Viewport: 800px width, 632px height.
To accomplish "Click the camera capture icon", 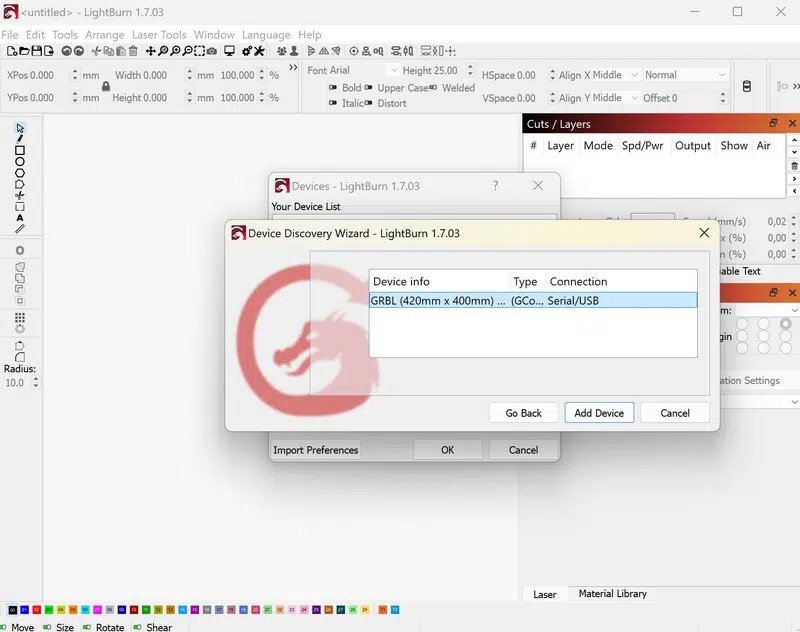I will coord(212,51).
